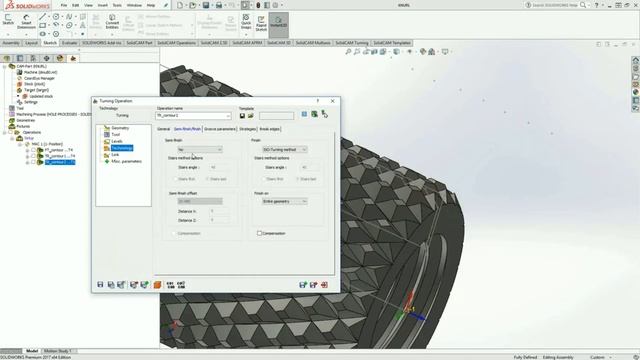This screenshot has width=640, height=360.
Task: Click the Save template icon in dialog
Action: [x=242, y=116]
